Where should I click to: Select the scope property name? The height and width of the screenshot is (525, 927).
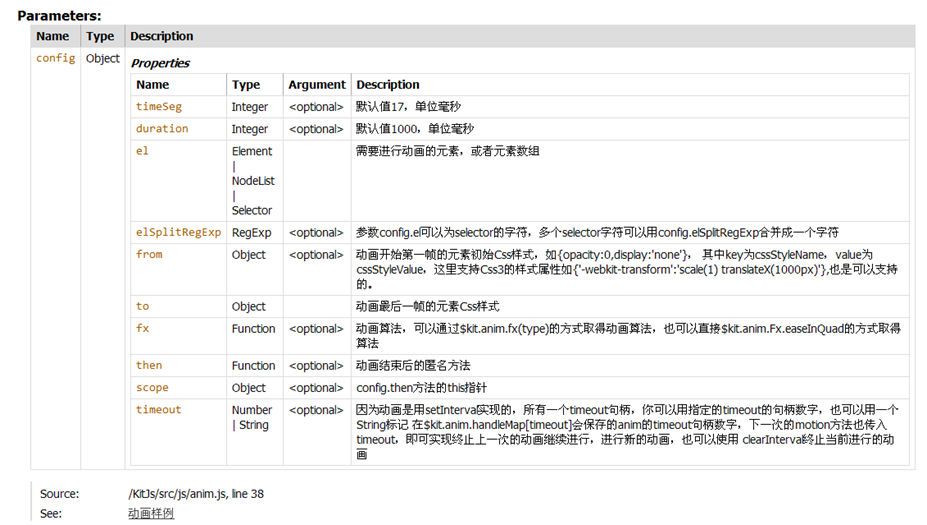tap(153, 387)
